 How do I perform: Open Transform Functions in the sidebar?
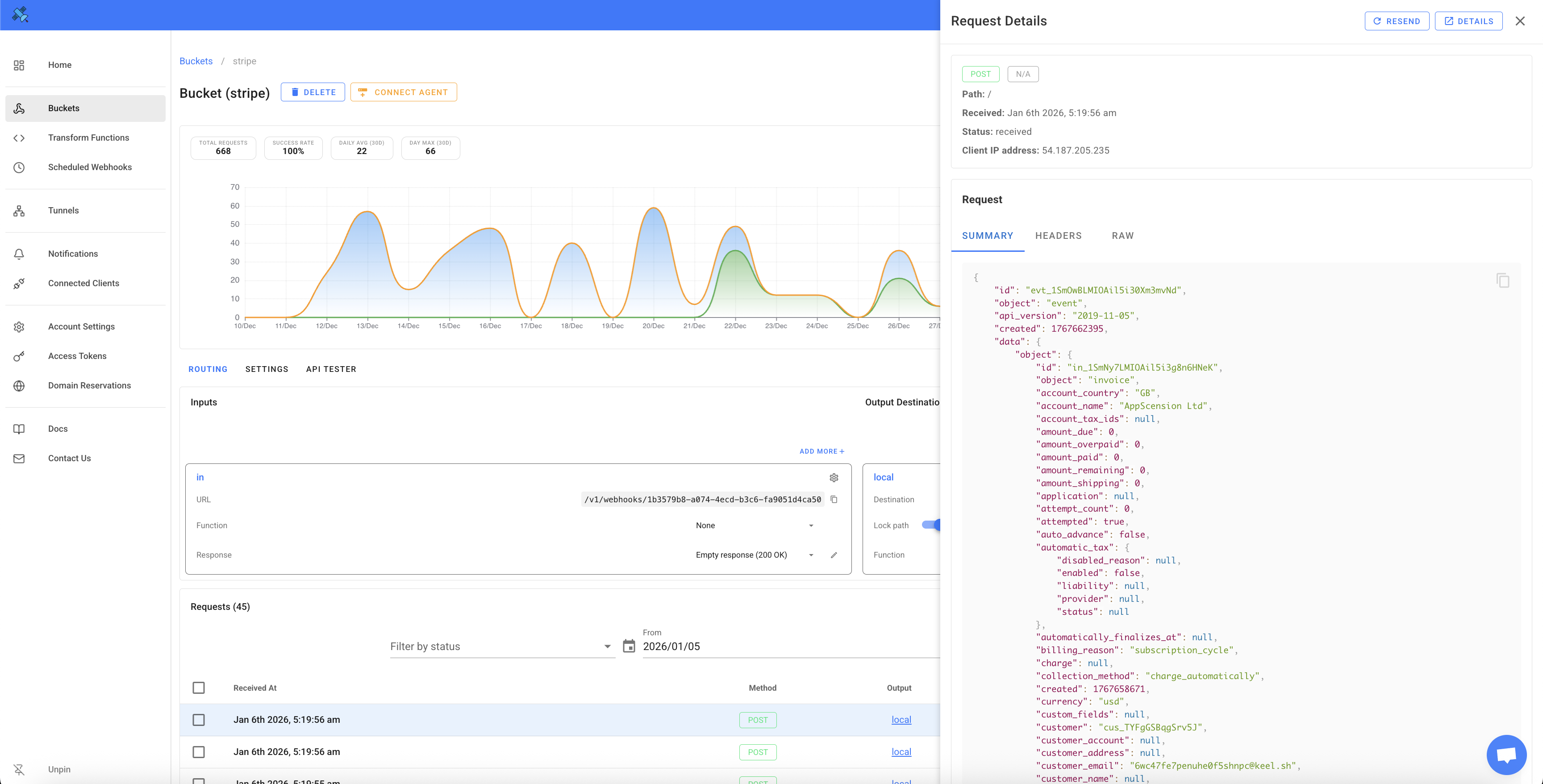(x=88, y=137)
